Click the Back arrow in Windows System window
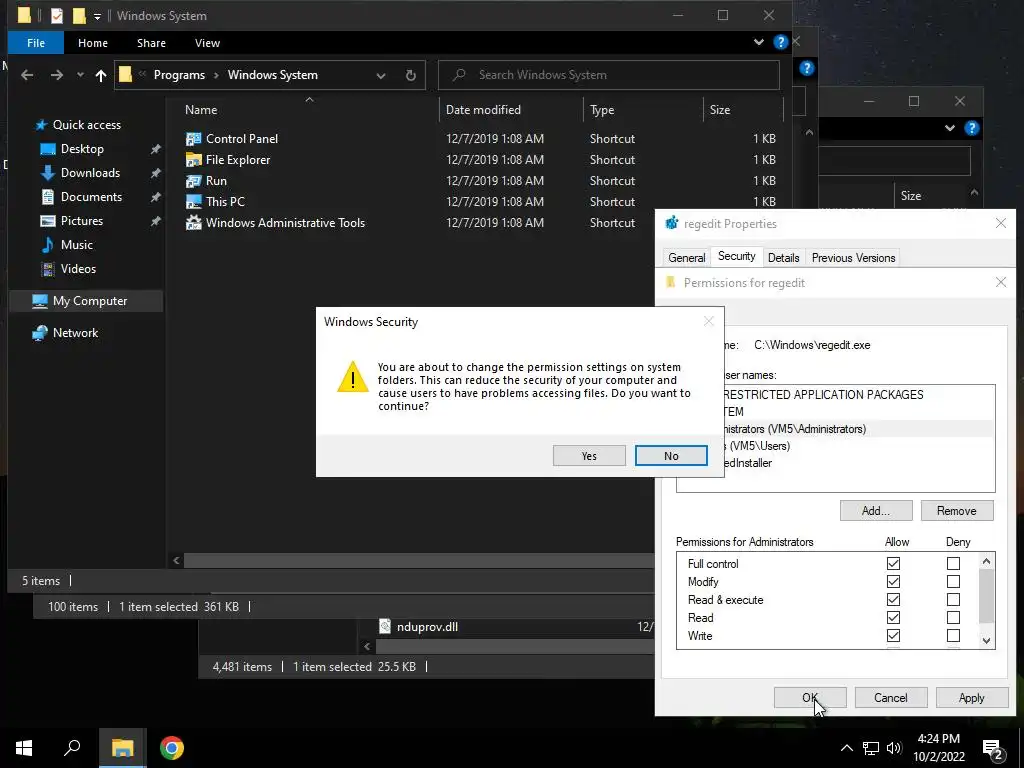Screen dimensions: 1024x768 (x=27, y=75)
